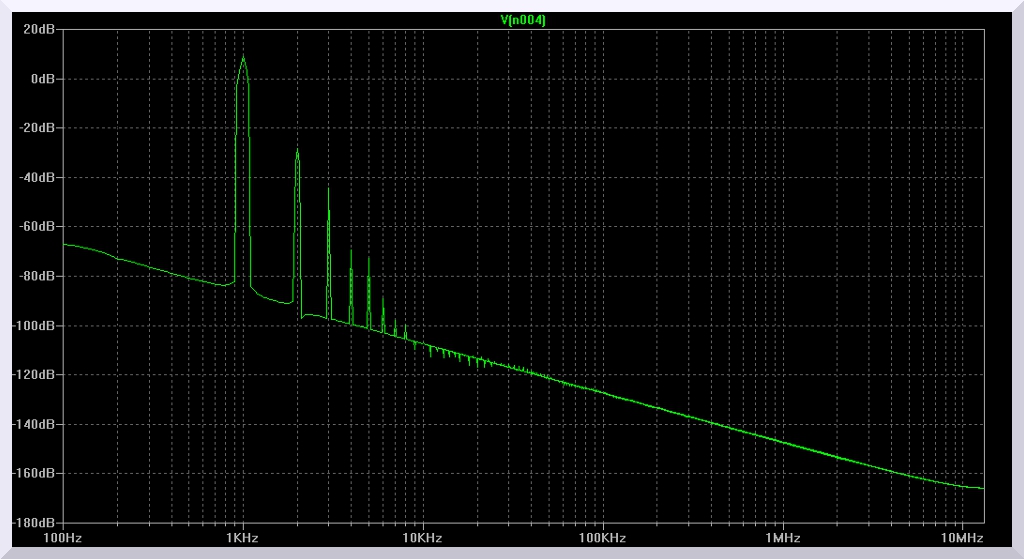
Task: Click the tallest fundamental peak tip near 1KHz
Action: pos(242,57)
